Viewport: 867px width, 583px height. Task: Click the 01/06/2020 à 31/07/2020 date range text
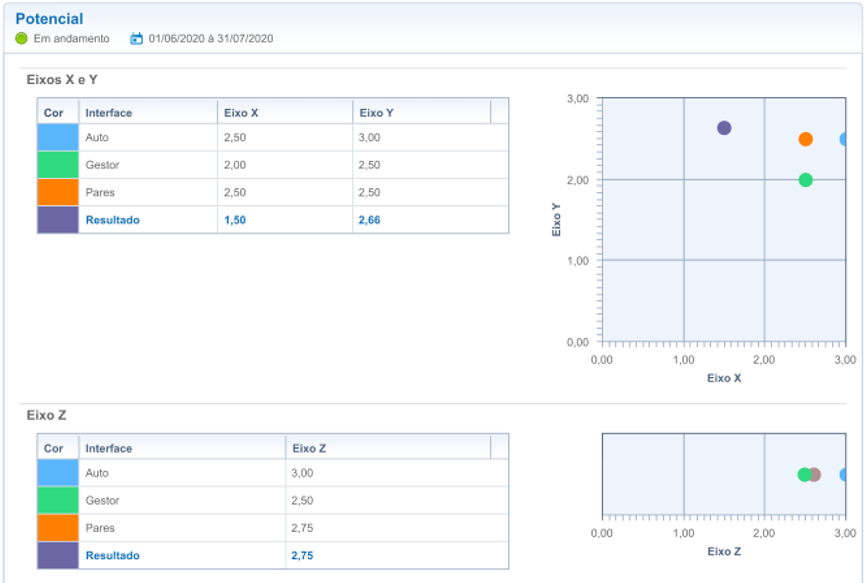click(211, 39)
